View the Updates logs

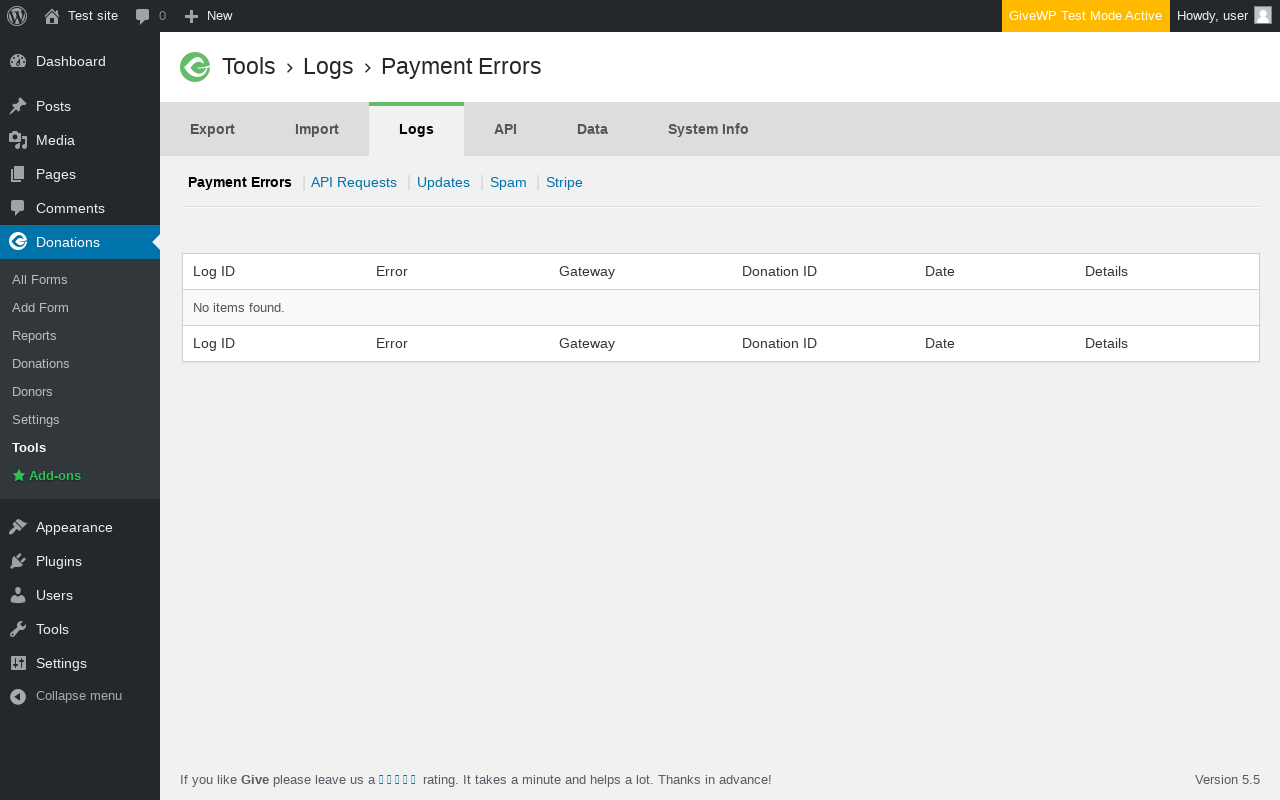[443, 182]
